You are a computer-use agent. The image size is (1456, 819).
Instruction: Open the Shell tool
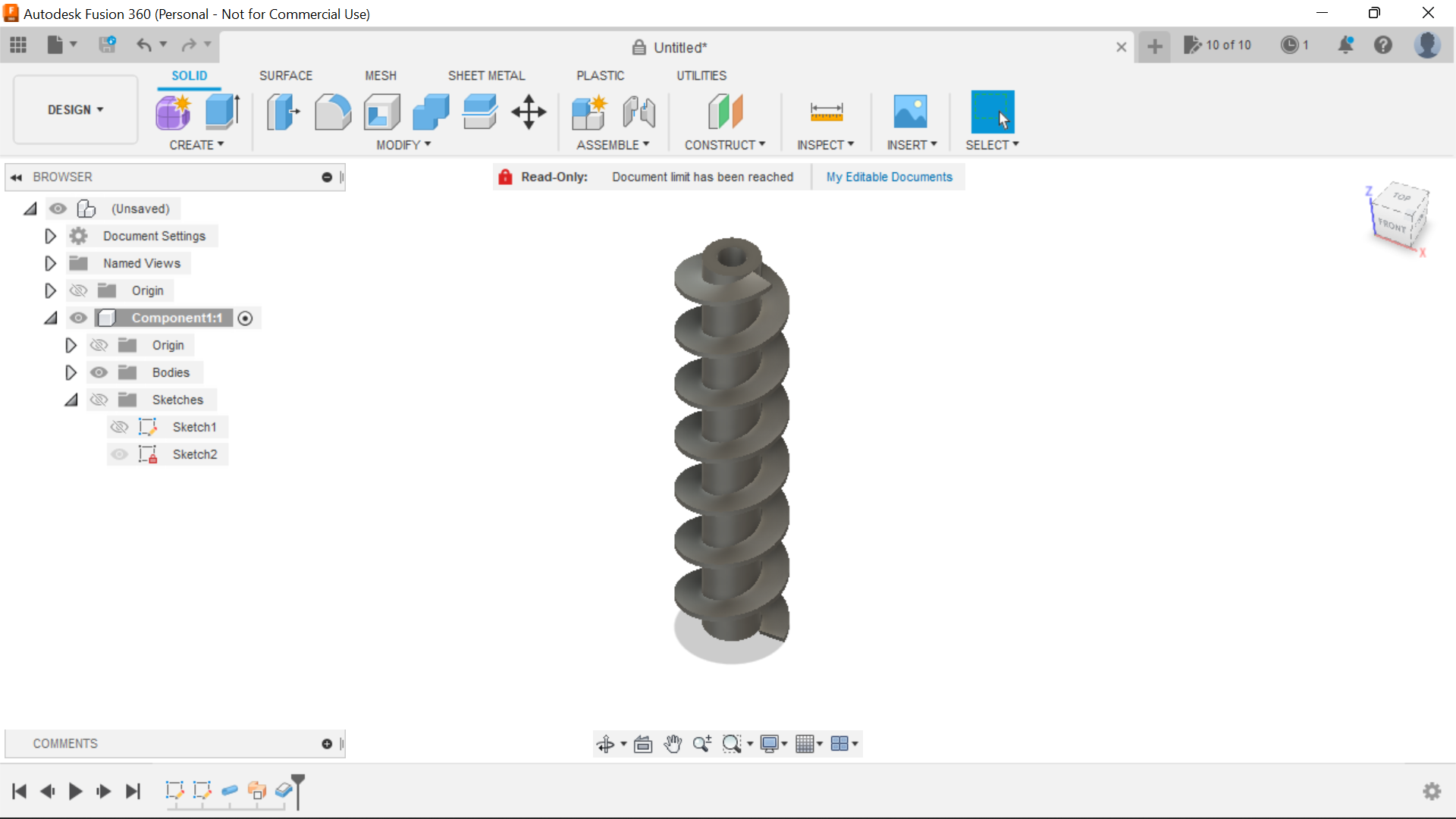coord(381,111)
